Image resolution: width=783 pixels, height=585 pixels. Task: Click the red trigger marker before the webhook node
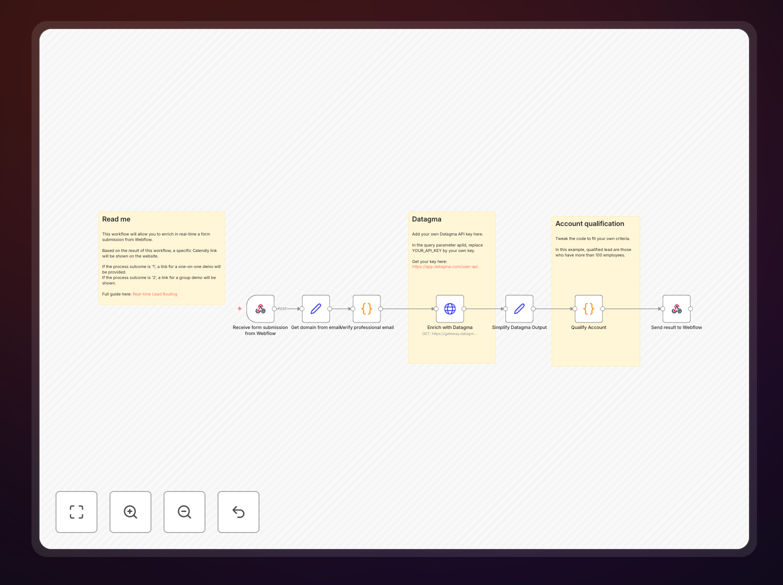coord(240,309)
